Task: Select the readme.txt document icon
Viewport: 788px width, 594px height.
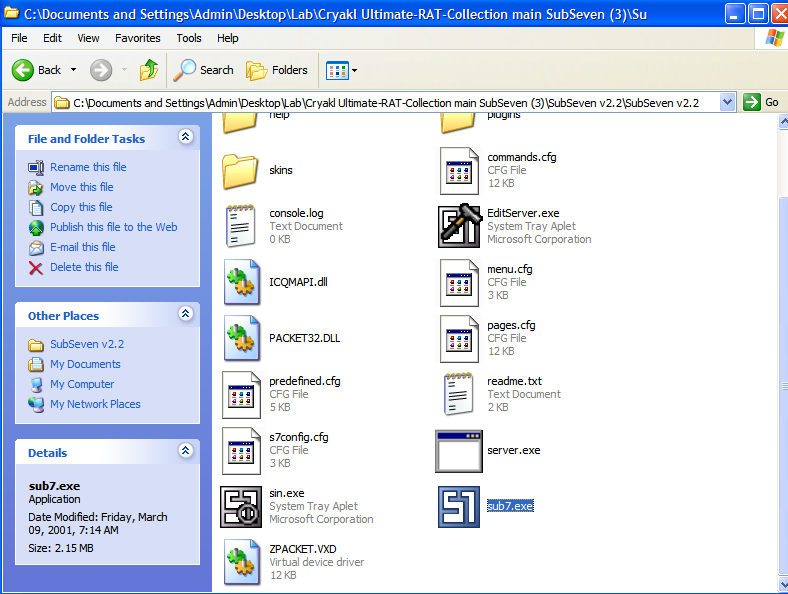Action: coord(459,394)
